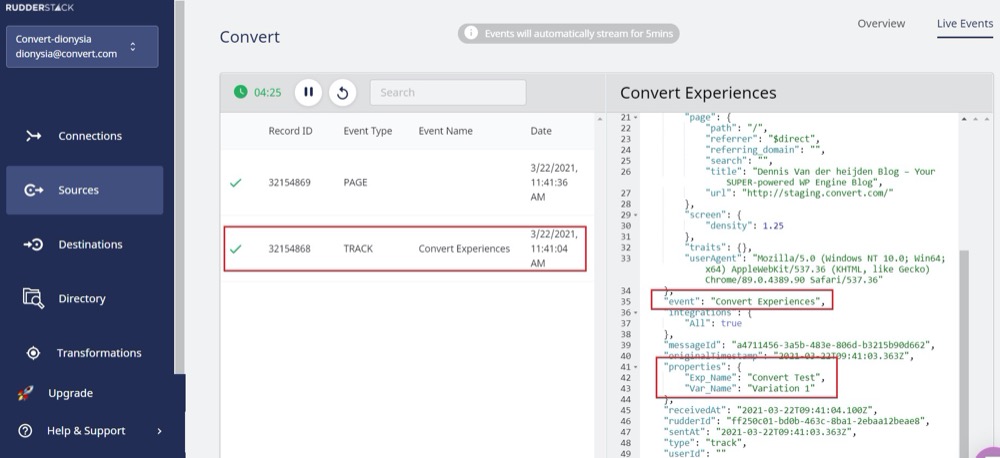Click the JSON panel scroll-up arrow
Viewport: 1000px width, 458px height.
[x=964, y=119]
